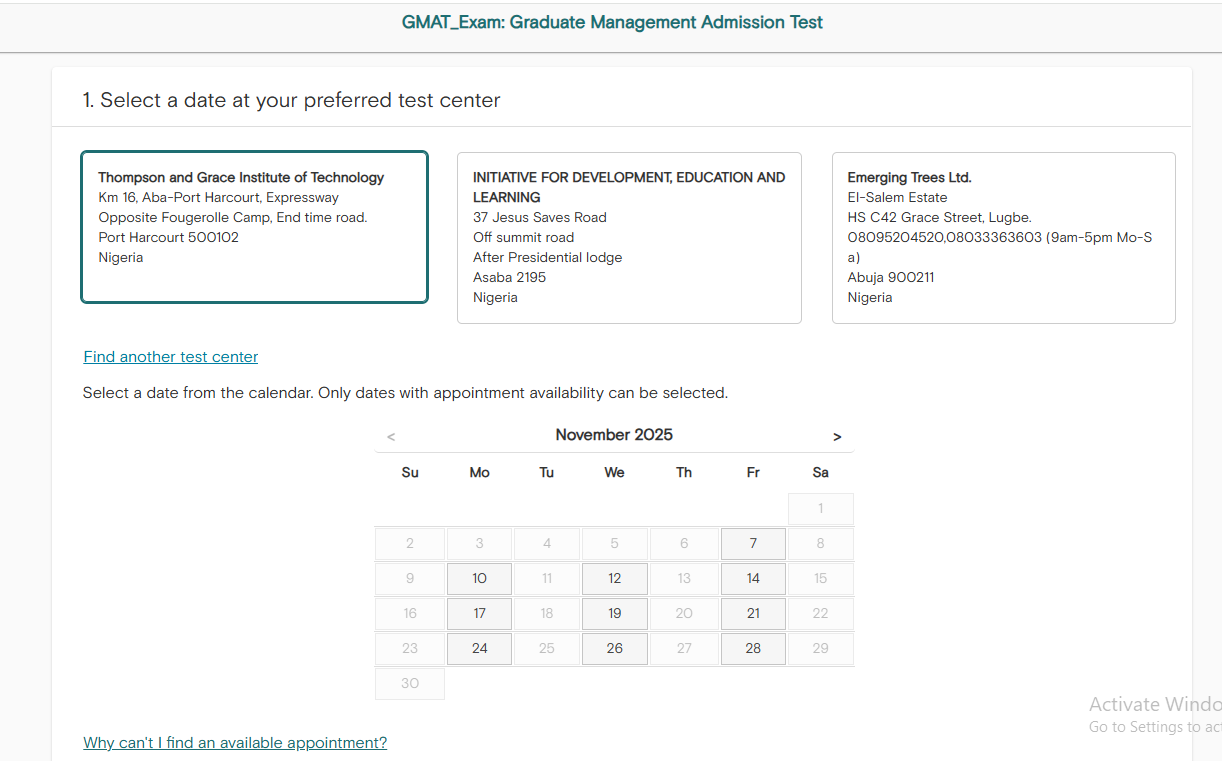Select November 26 on the calendar
Viewport: 1222px width, 761px height.
coord(614,648)
